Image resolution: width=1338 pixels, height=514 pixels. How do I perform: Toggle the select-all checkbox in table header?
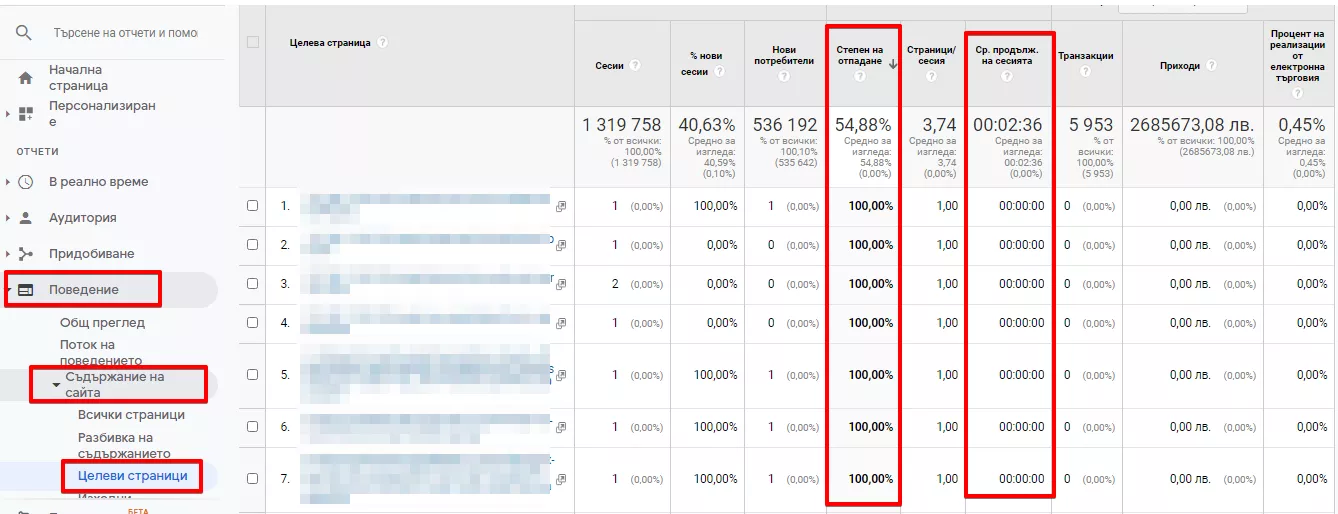pyautogui.click(x=252, y=42)
